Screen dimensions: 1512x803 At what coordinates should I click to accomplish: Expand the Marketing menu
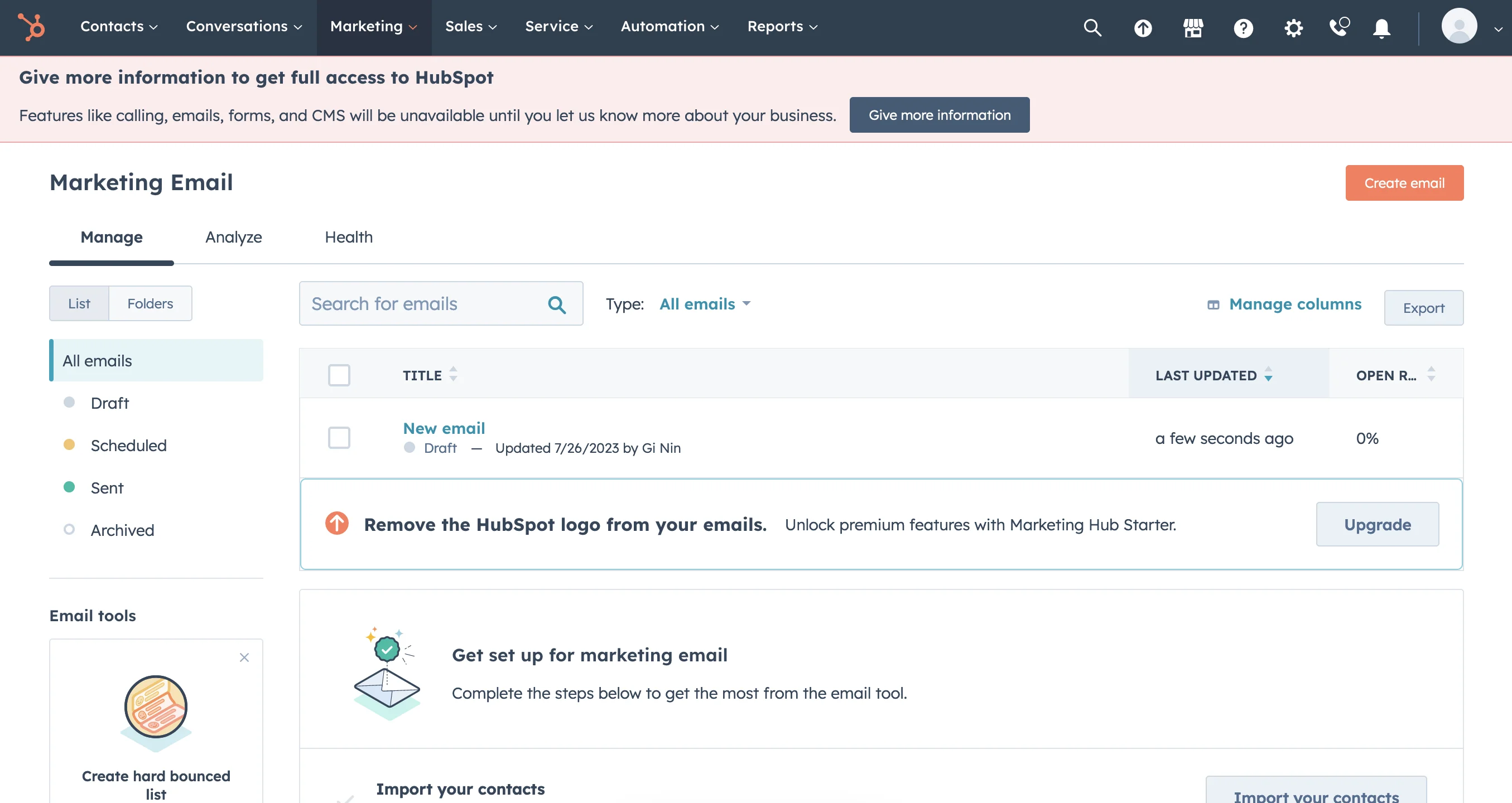click(x=374, y=26)
